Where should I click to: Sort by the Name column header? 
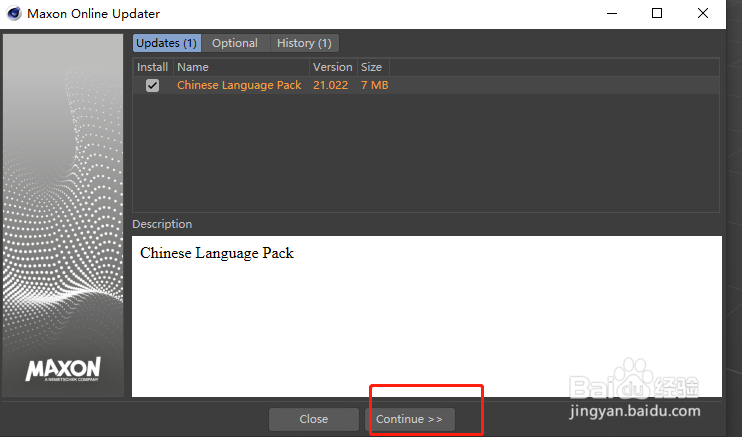(x=241, y=67)
